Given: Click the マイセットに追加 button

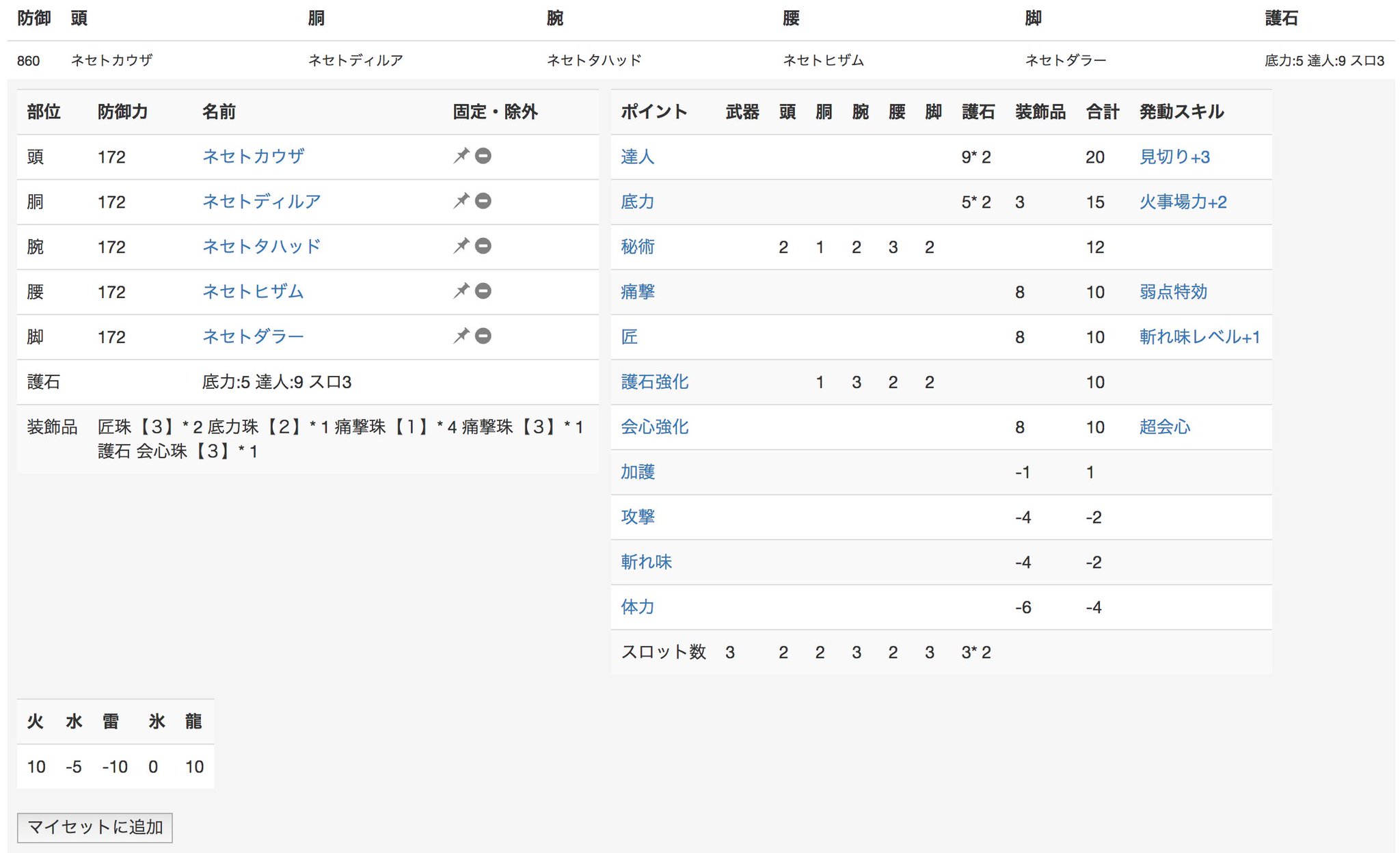Looking at the screenshot, I should [x=94, y=827].
